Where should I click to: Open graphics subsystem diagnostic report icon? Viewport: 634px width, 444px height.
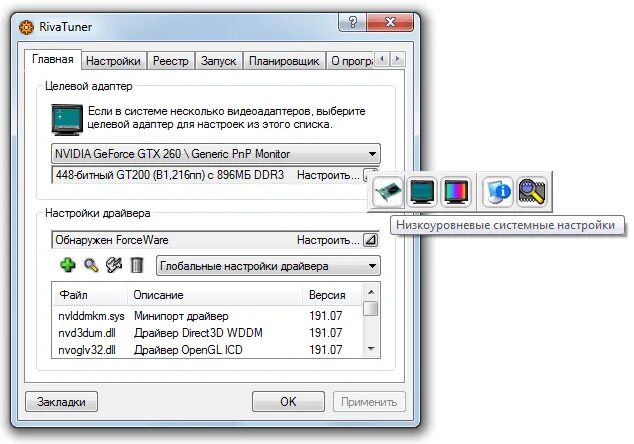(498, 192)
